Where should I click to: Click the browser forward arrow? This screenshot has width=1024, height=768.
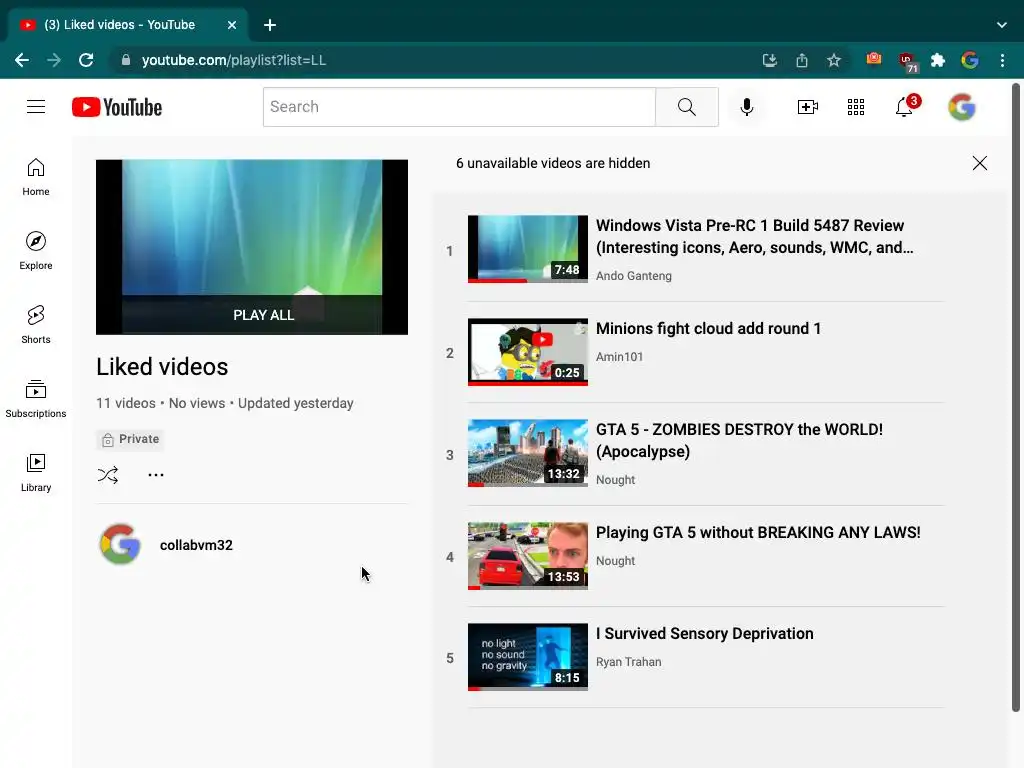pos(54,60)
